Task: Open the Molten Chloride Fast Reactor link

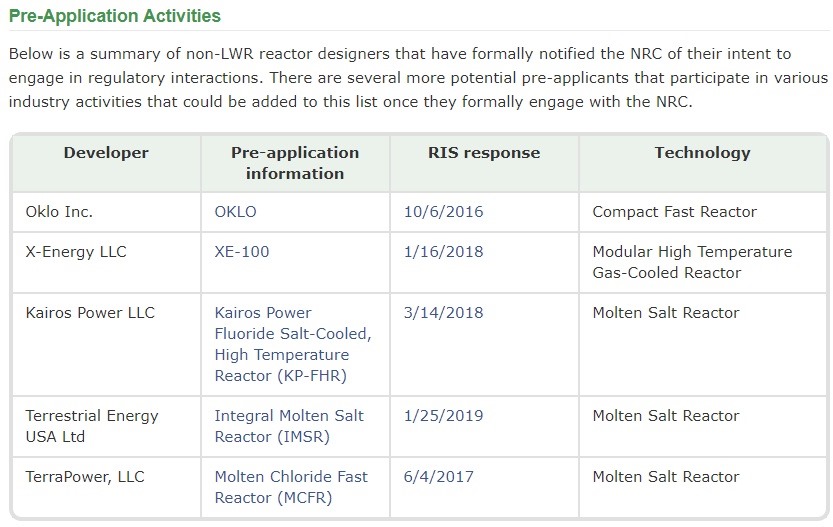Action: [x=291, y=487]
